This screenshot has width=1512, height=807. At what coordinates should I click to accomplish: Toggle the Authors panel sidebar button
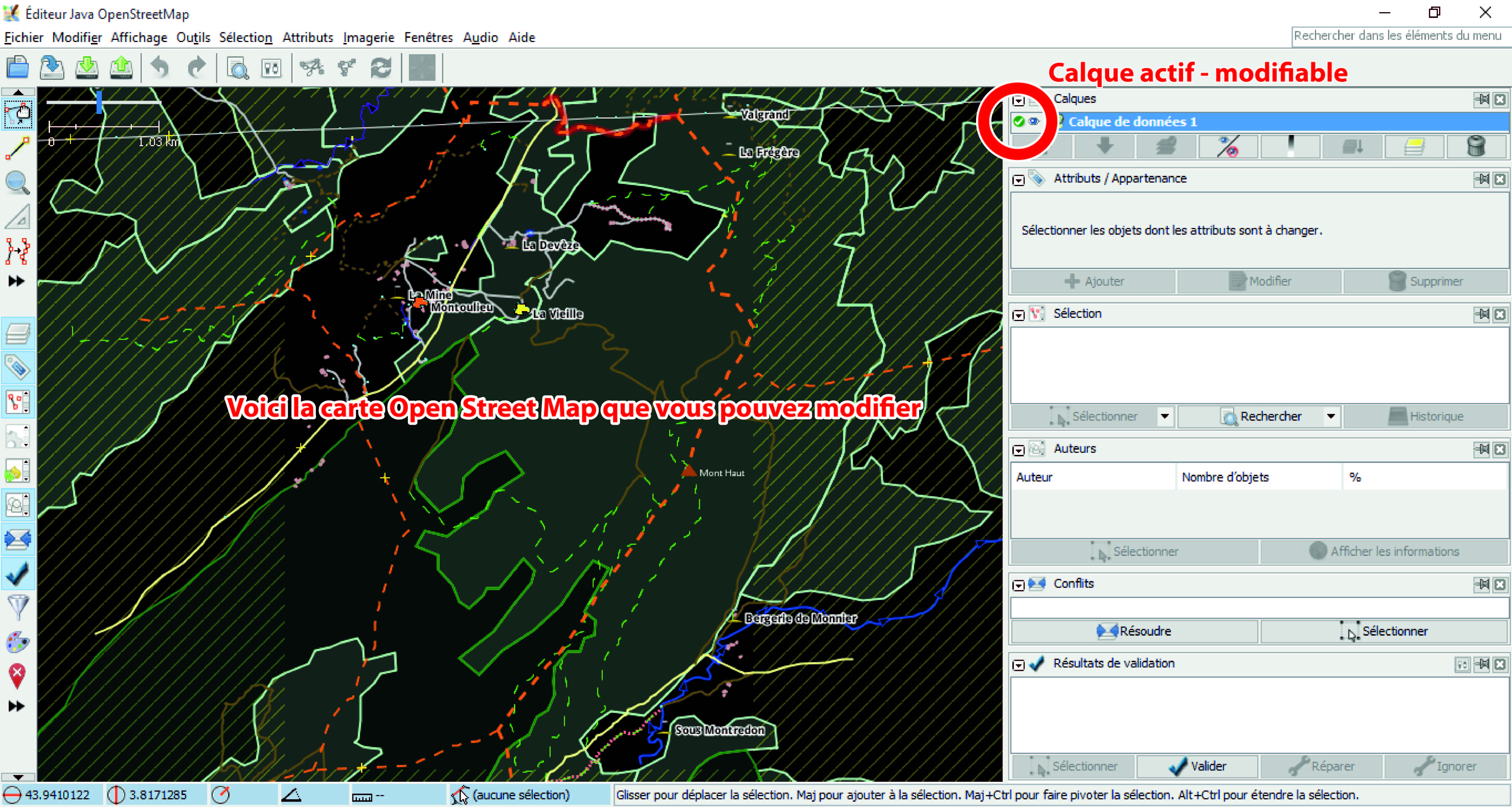click(18, 505)
